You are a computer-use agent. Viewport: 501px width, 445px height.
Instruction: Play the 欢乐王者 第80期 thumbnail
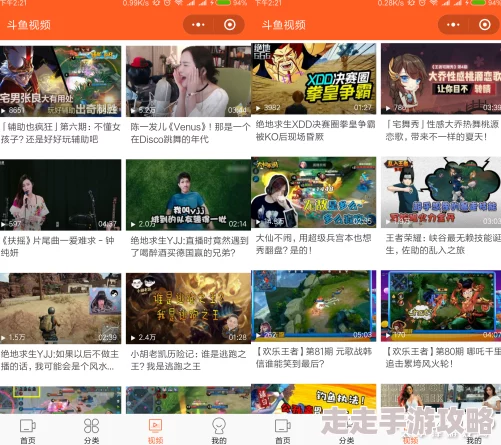[441, 306]
